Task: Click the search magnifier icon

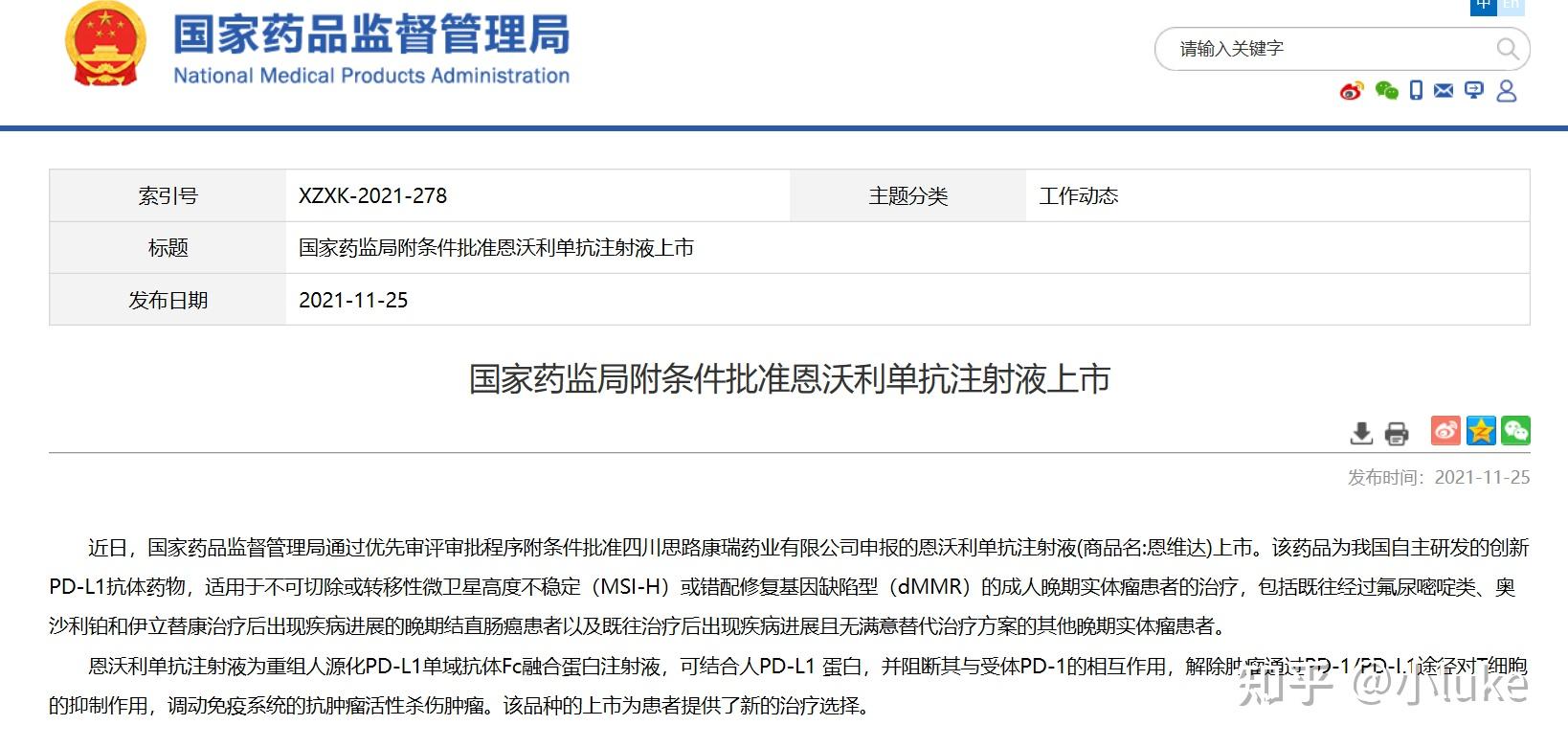Action: pyautogui.click(x=1508, y=49)
